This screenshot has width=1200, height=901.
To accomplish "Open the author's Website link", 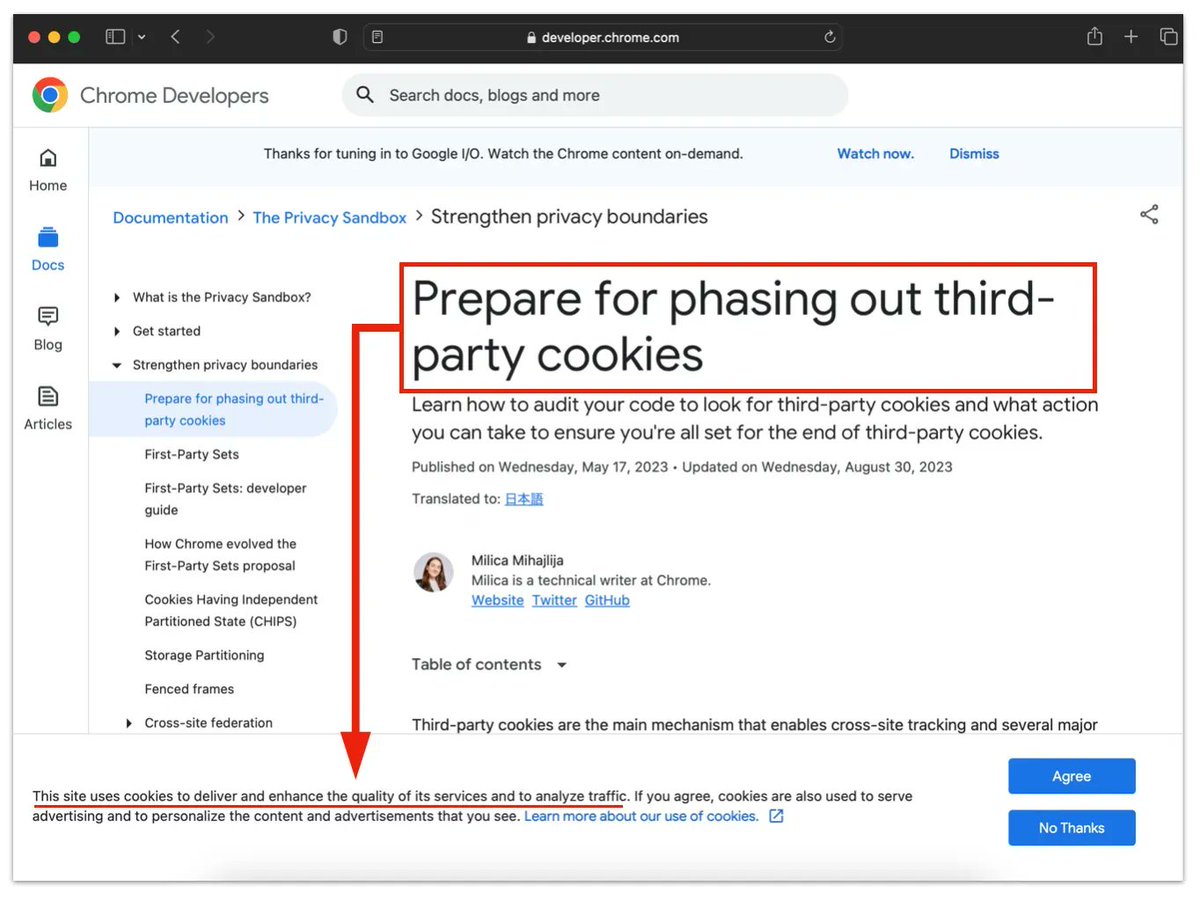I will pos(498,600).
